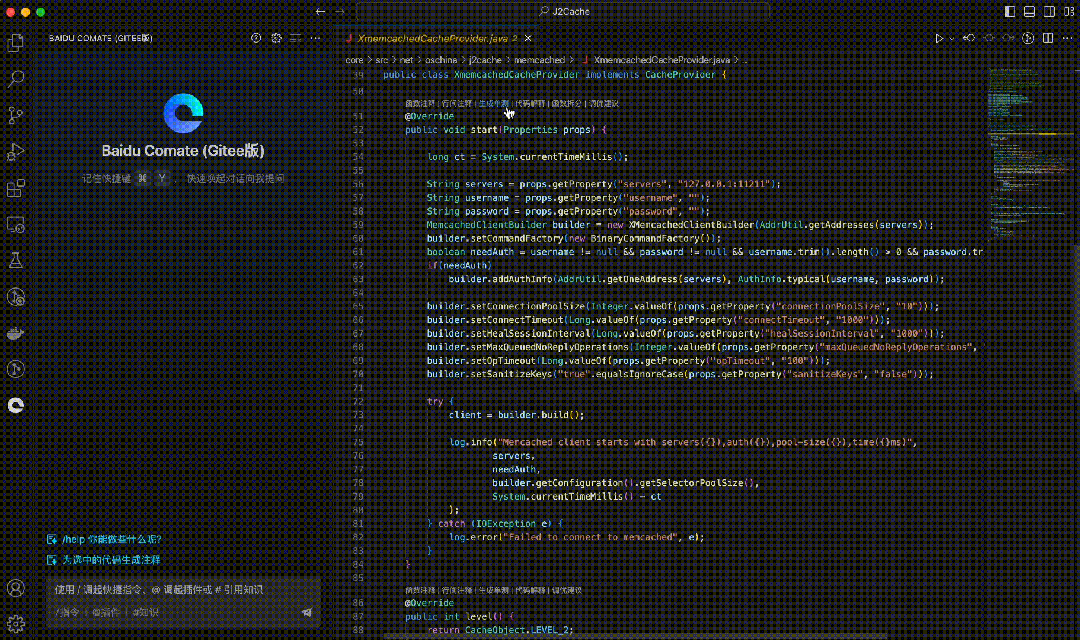Open the J2Cache command center search

[563, 12]
